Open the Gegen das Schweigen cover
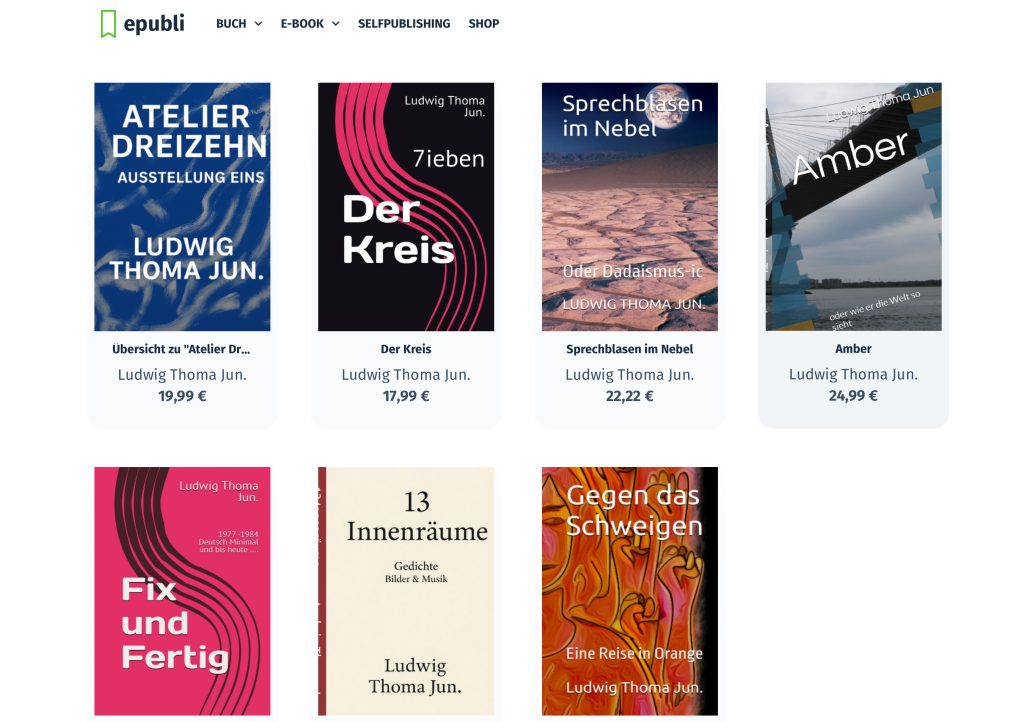1024x722 pixels. coord(630,591)
